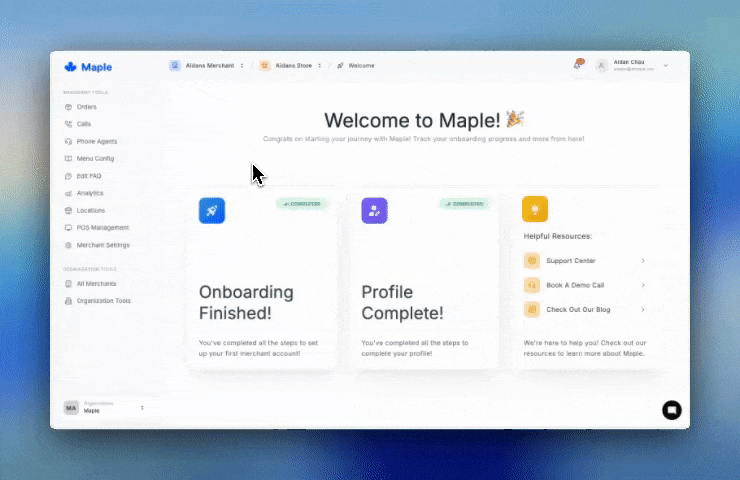Click the Welcome breadcrumb label

361,66
